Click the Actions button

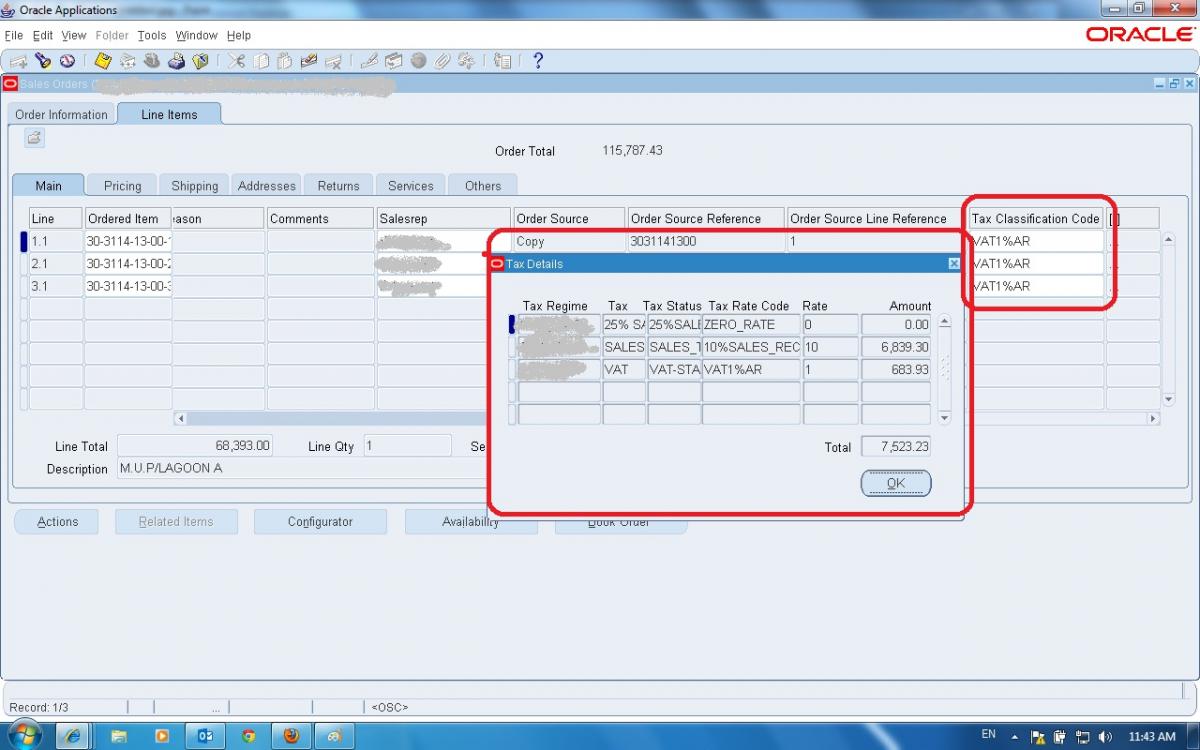pos(58,521)
